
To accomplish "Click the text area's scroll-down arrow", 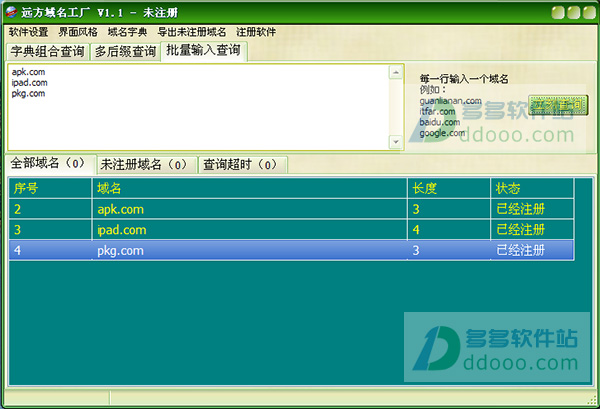I will 396,142.
